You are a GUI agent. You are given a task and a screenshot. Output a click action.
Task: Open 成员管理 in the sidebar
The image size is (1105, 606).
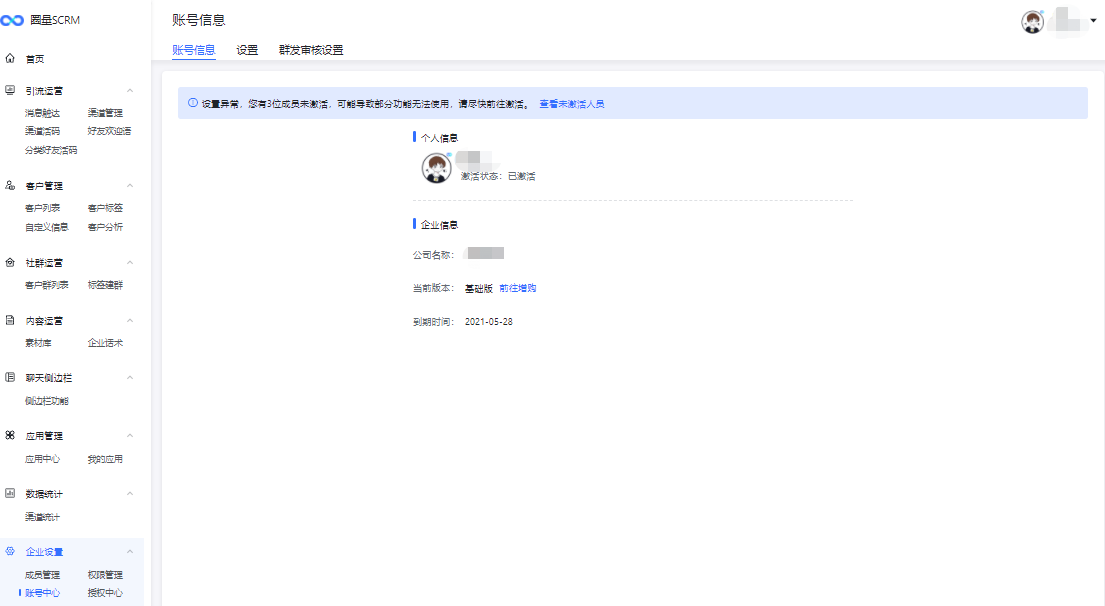tap(42, 575)
